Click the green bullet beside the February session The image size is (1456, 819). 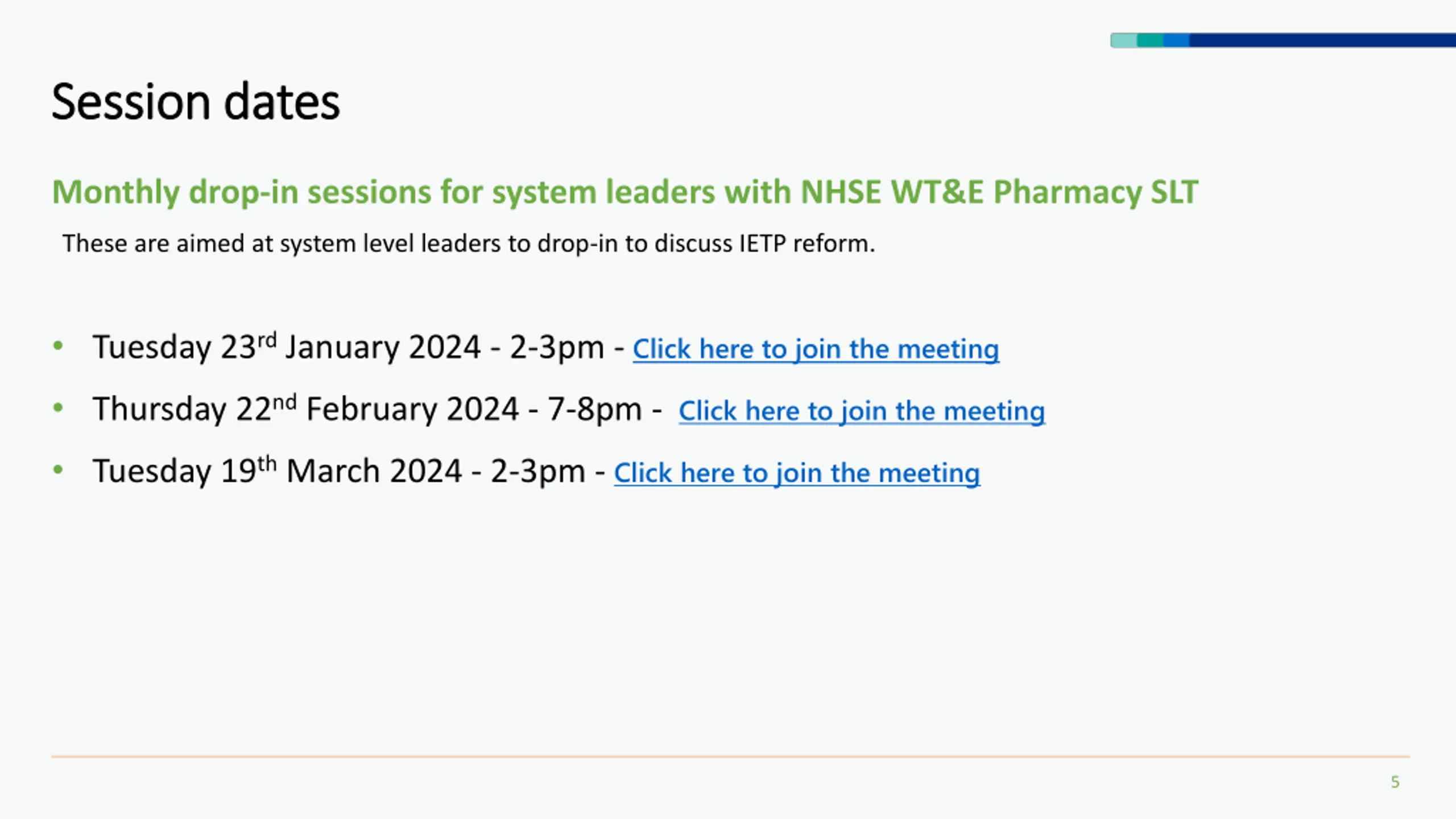click(57, 408)
